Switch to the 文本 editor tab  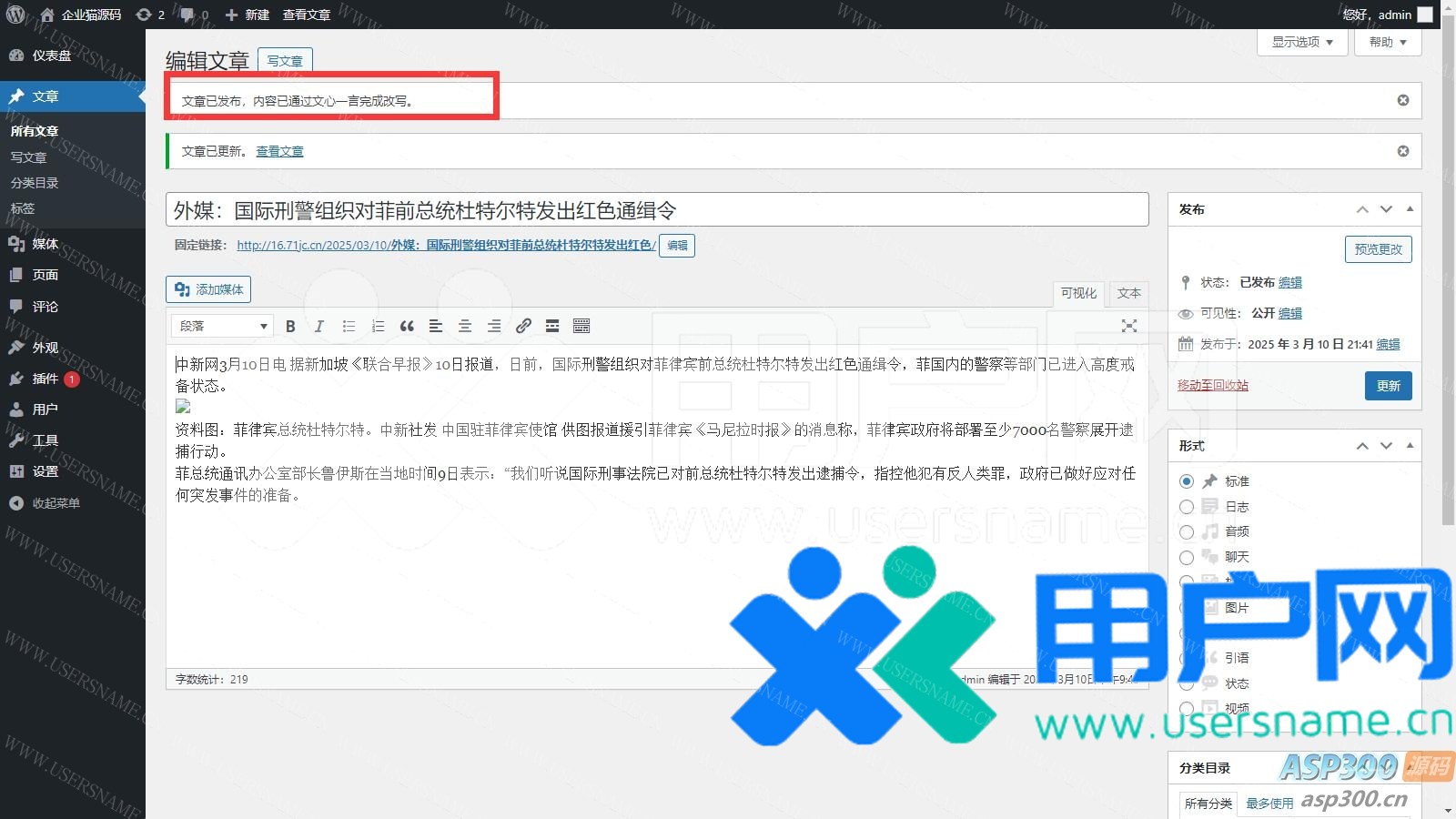point(1128,293)
